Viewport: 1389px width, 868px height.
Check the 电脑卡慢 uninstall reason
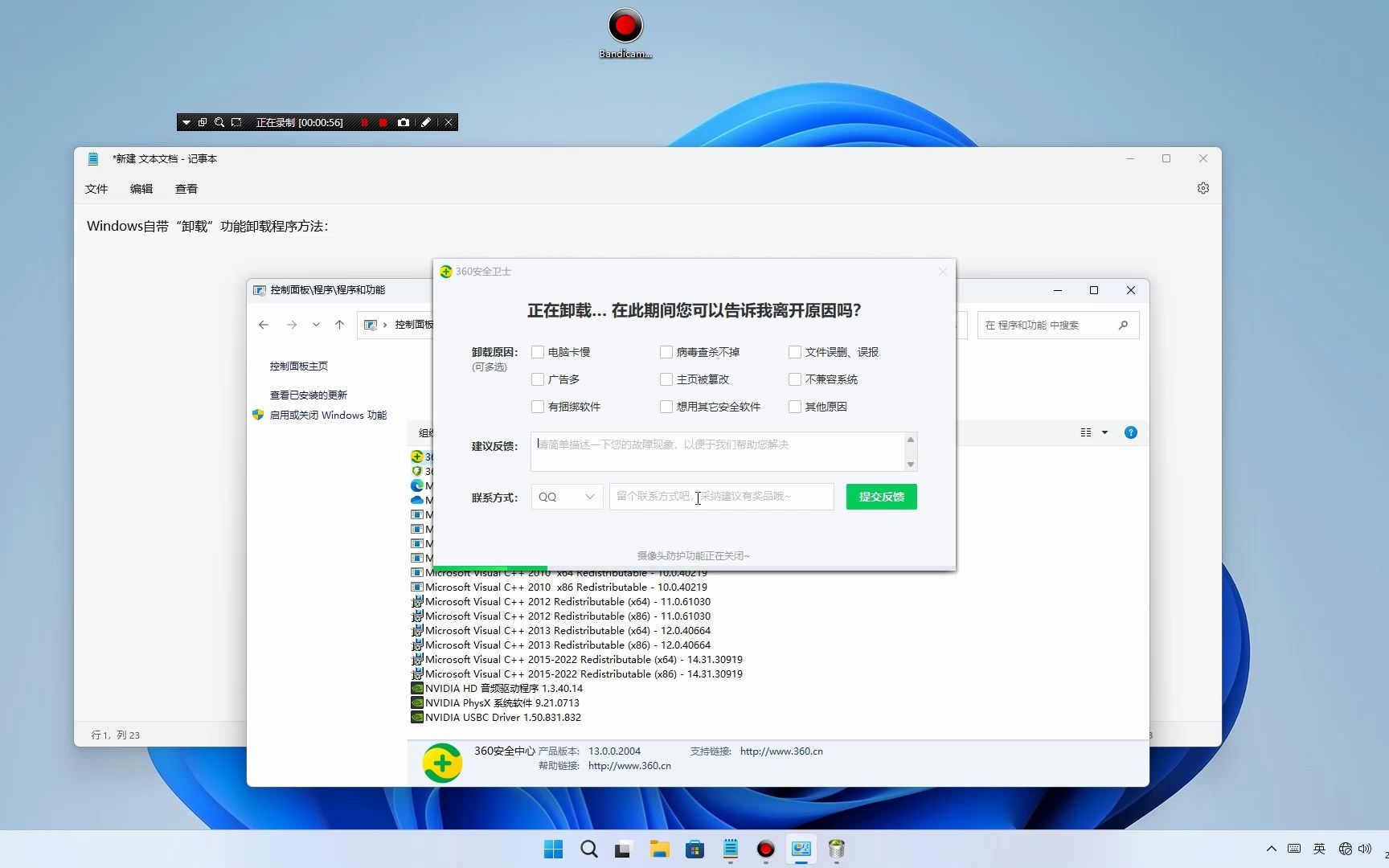coord(538,352)
